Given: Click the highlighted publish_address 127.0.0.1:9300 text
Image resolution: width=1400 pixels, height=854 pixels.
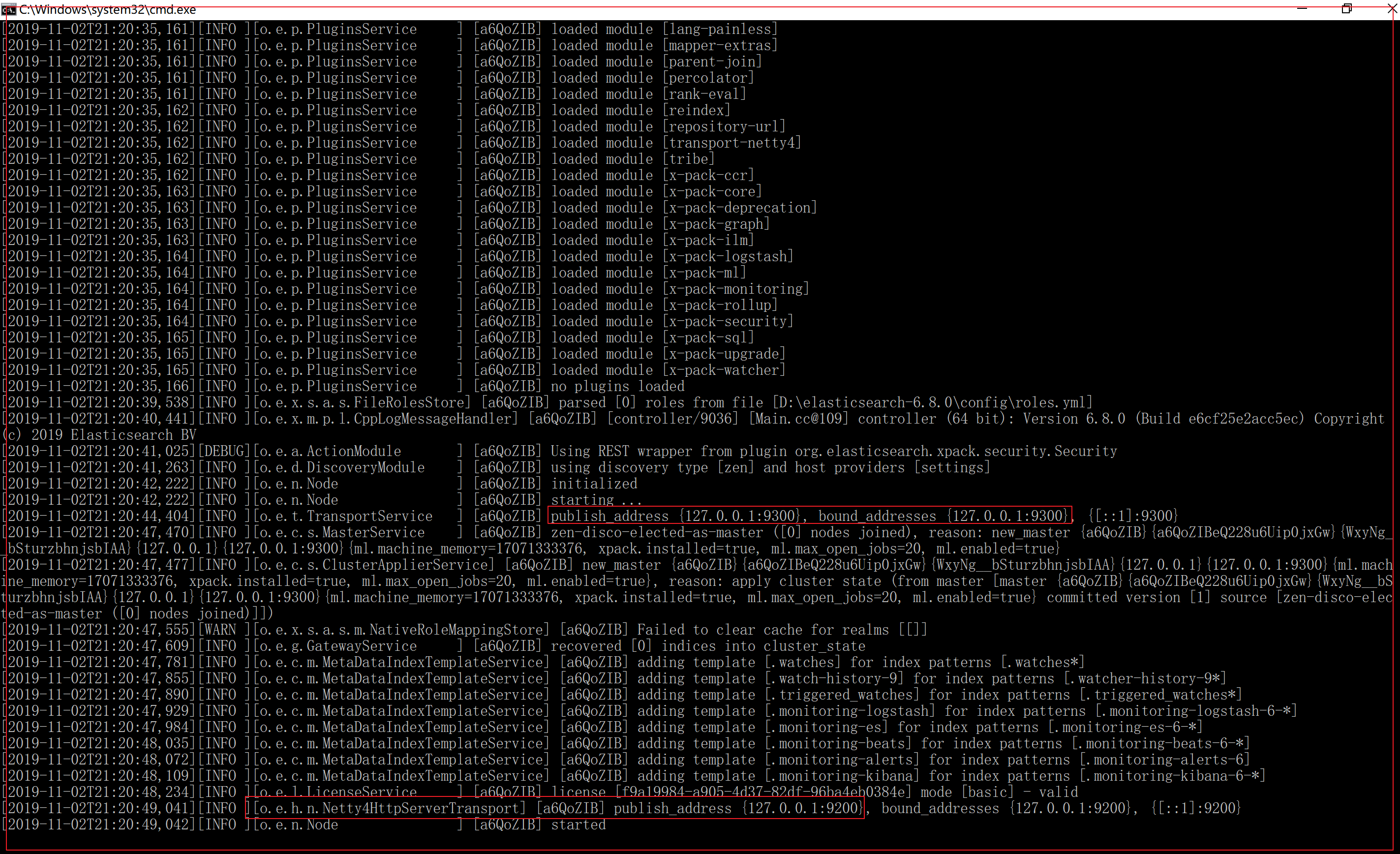Looking at the screenshot, I should 810,516.
